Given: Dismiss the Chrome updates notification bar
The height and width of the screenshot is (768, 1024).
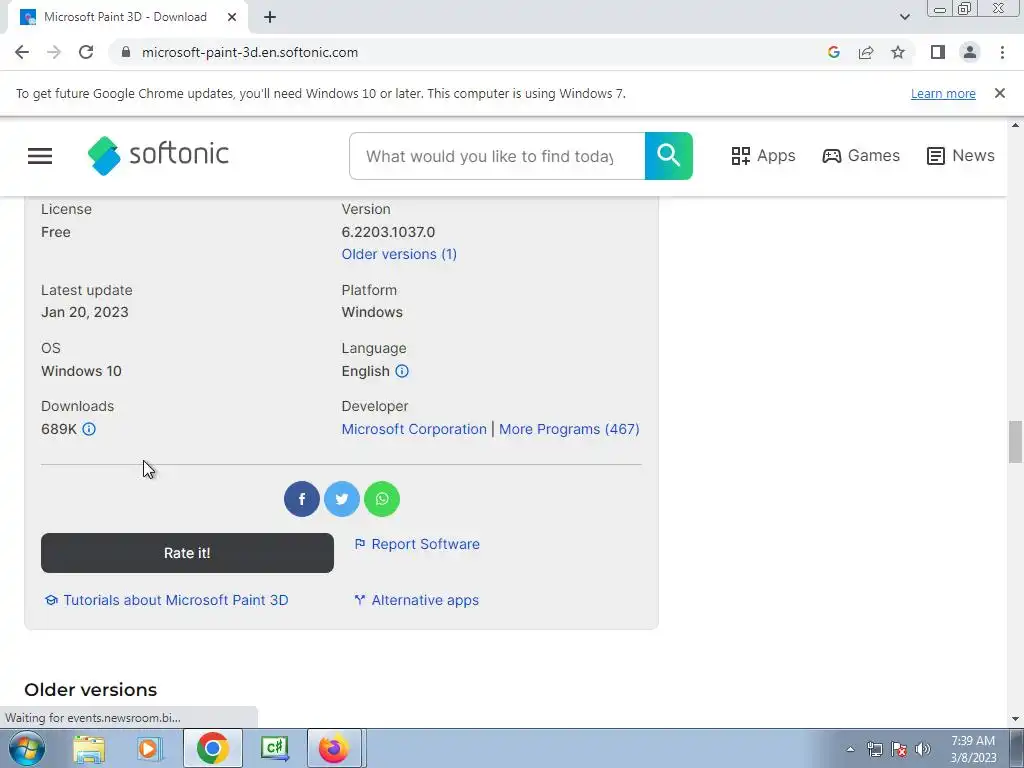Looking at the screenshot, I should tap(1000, 93).
